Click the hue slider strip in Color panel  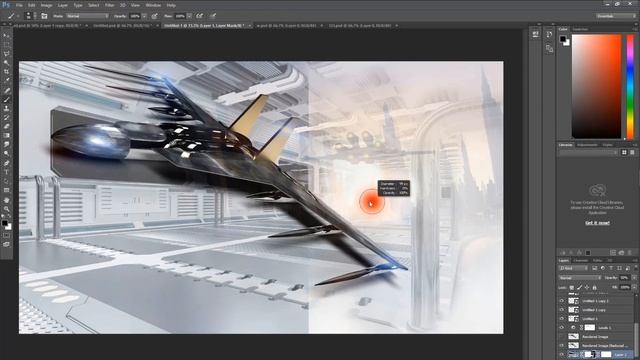click(630, 87)
